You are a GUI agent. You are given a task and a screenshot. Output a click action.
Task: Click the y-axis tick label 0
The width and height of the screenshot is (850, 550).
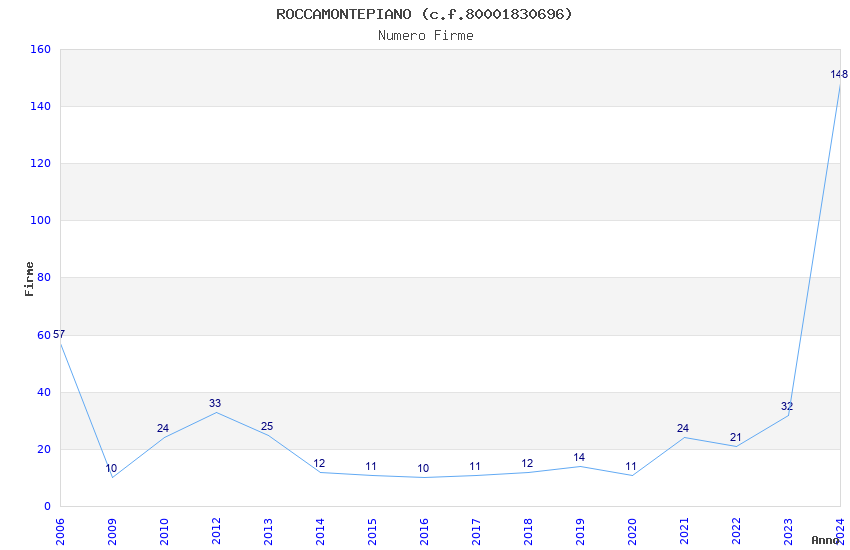click(x=48, y=506)
